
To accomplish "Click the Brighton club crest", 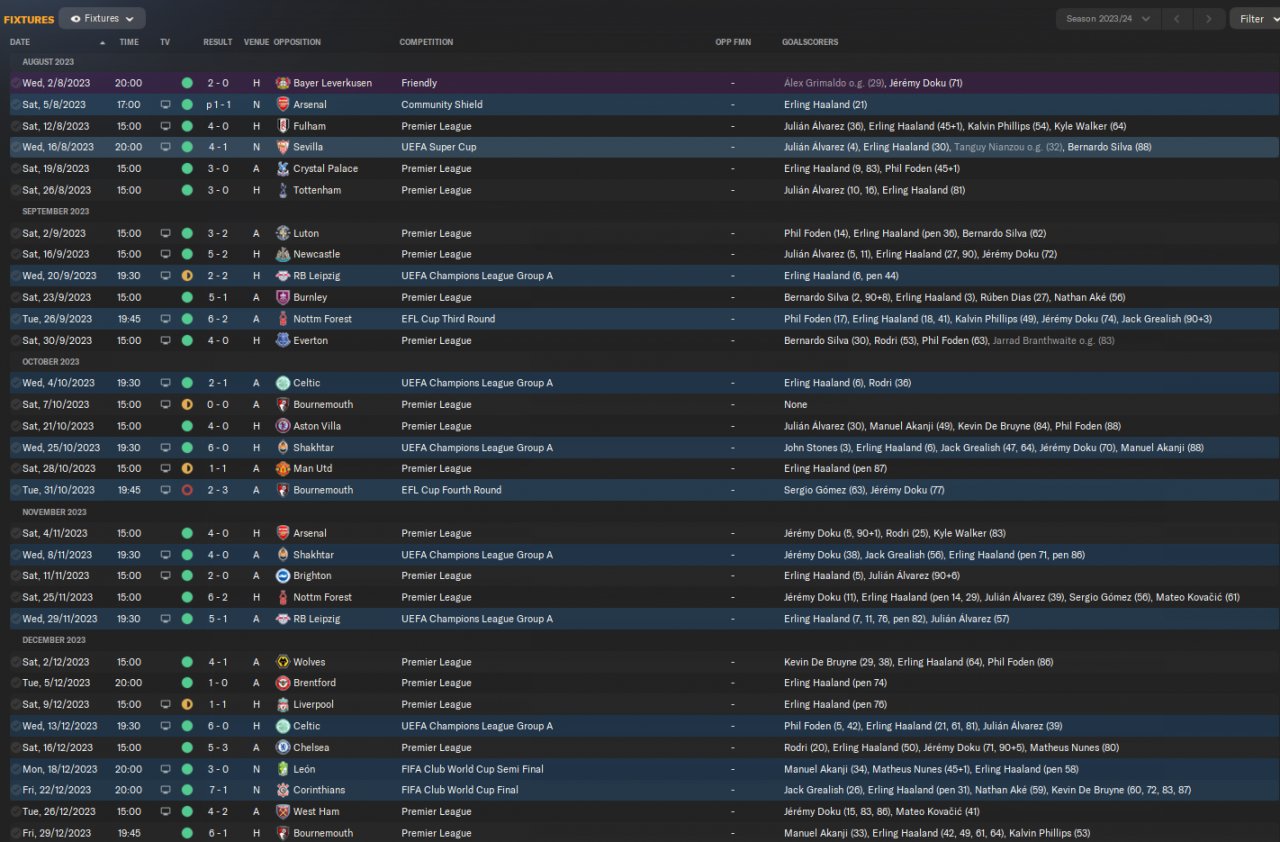I will click(x=283, y=576).
